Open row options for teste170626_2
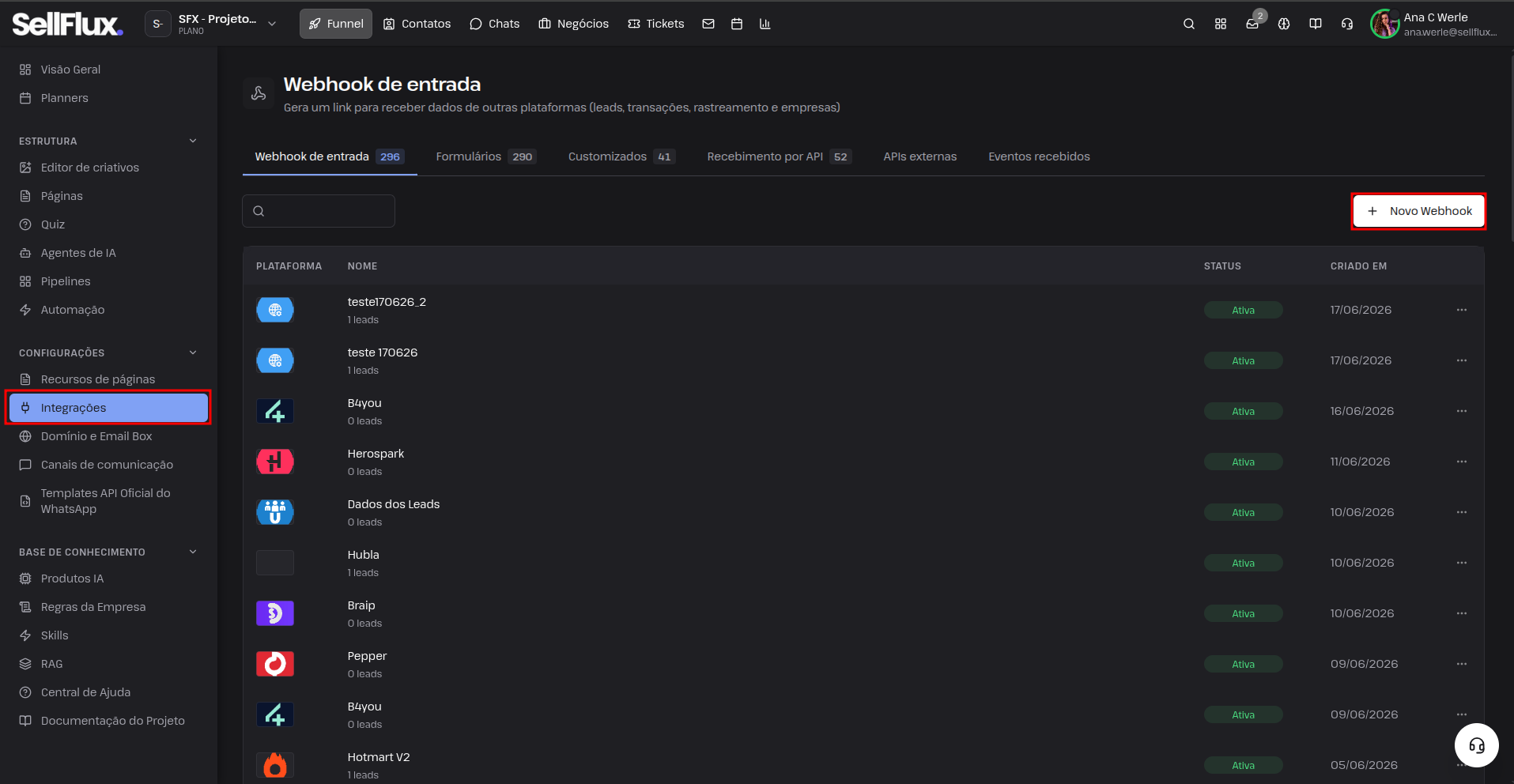Image resolution: width=1514 pixels, height=784 pixels. pos(1462,310)
